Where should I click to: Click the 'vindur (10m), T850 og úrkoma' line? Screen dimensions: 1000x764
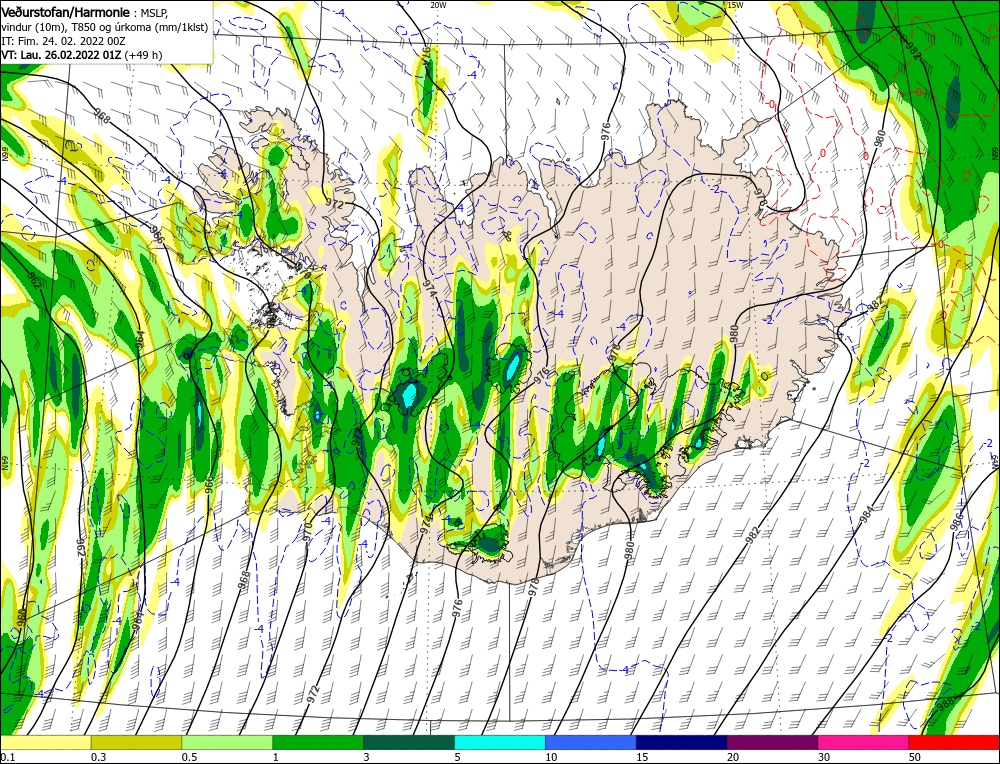[x=104, y=27]
